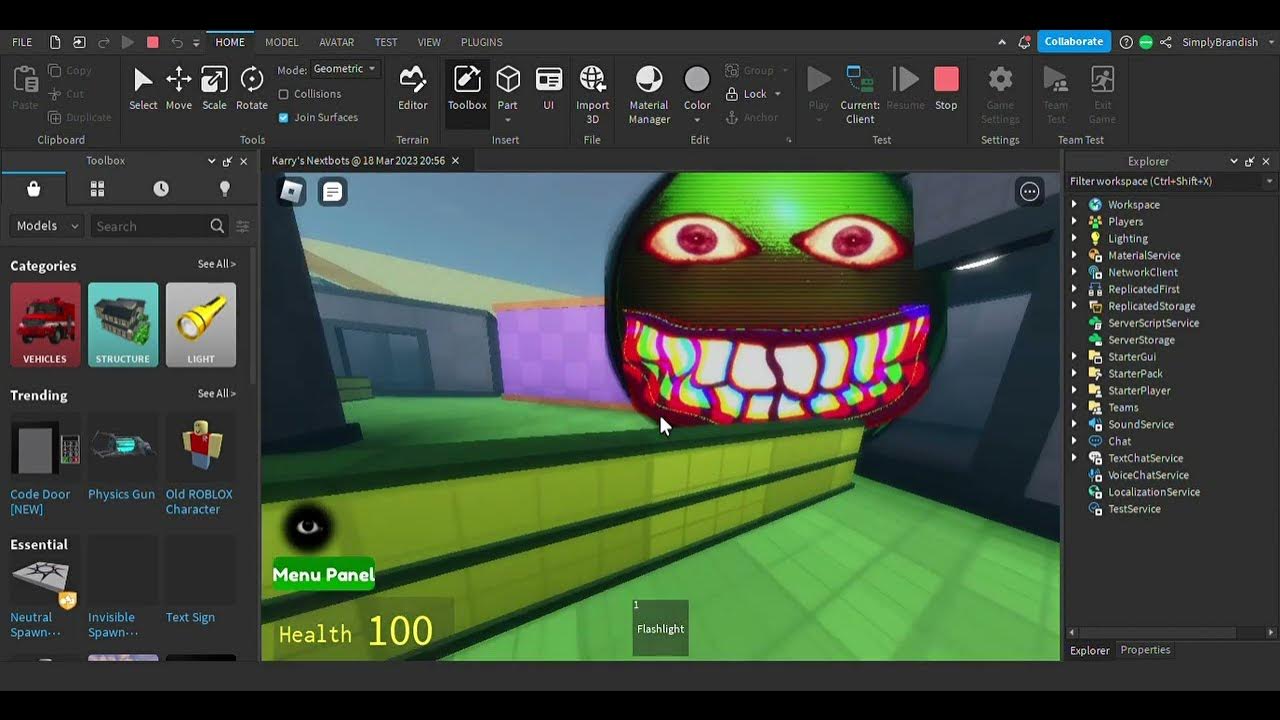The image size is (1280, 720).
Task: Activate the Scale tool
Action: point(214,88)
